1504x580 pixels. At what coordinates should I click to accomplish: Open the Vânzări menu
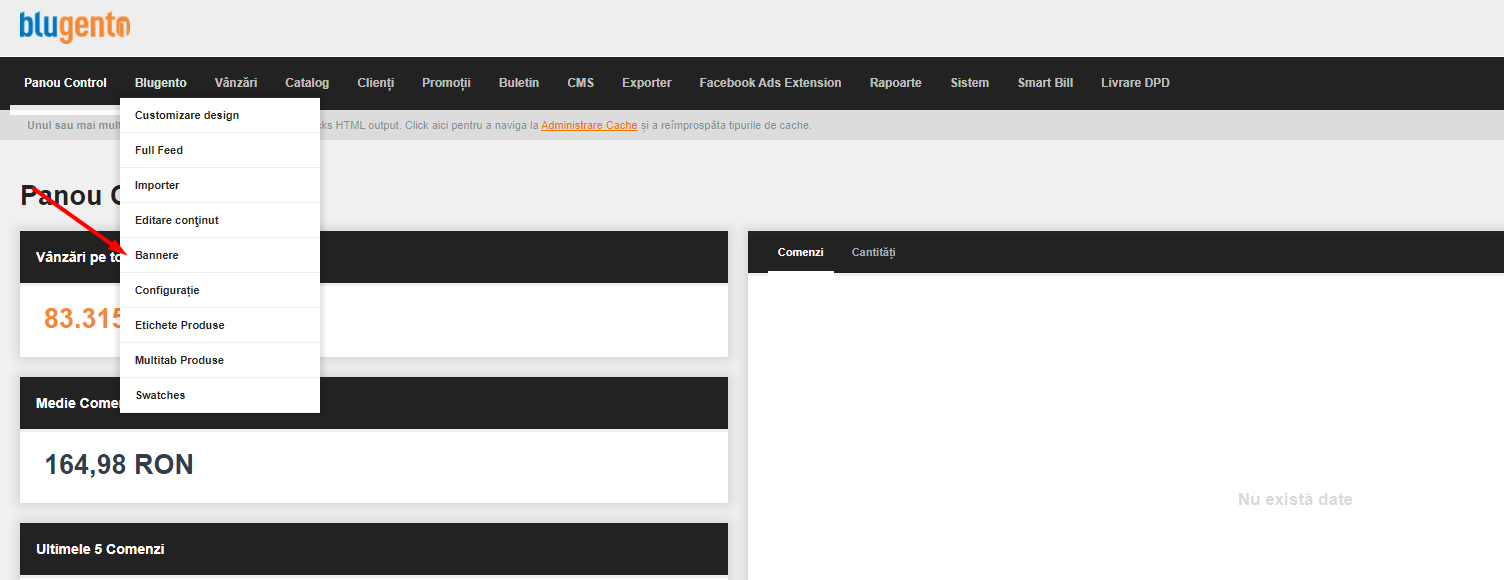click(x=236, y=83)
